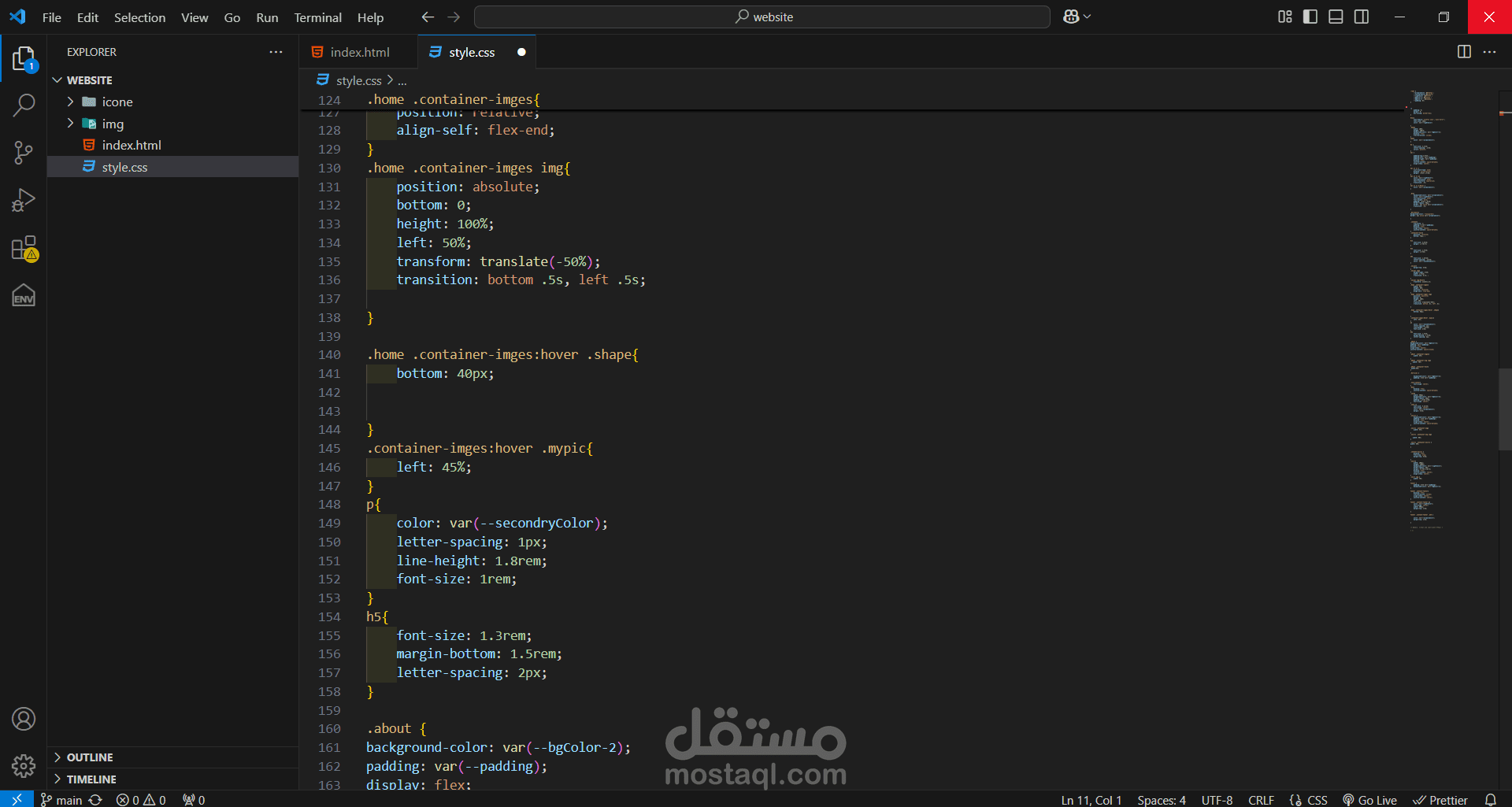Expand the img folder

[70, 124]
